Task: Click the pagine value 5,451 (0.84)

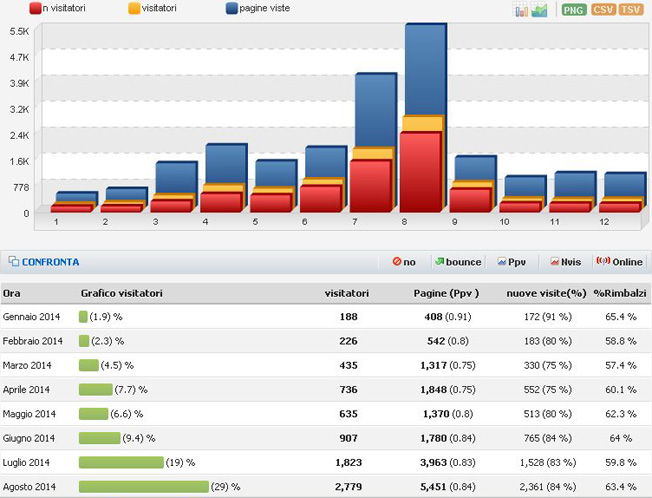Action: pos(447,487)
